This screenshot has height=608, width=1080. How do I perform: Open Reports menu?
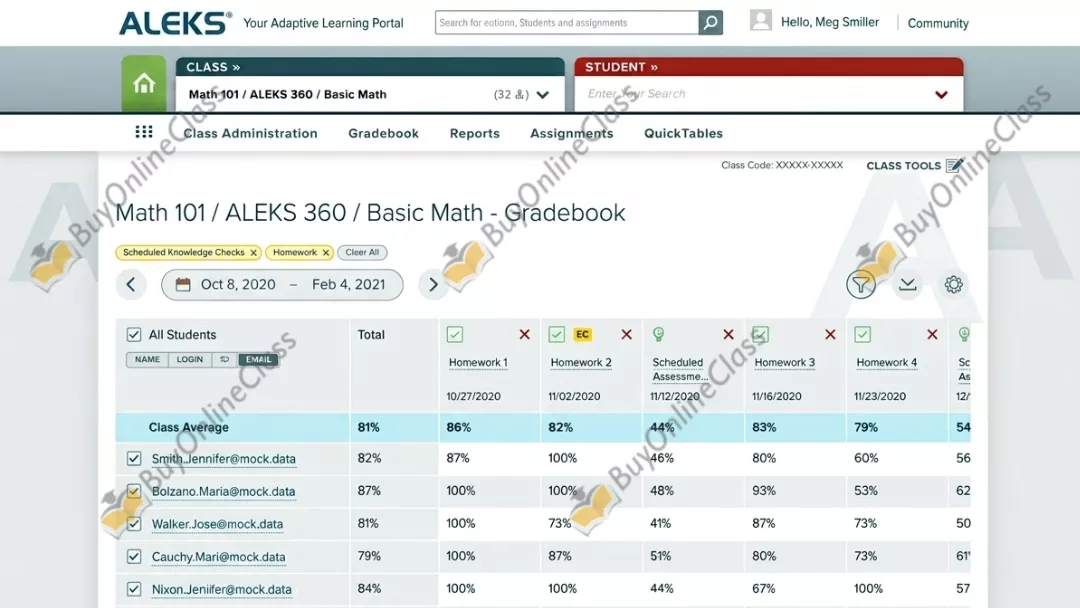click(x=475, y=134)
